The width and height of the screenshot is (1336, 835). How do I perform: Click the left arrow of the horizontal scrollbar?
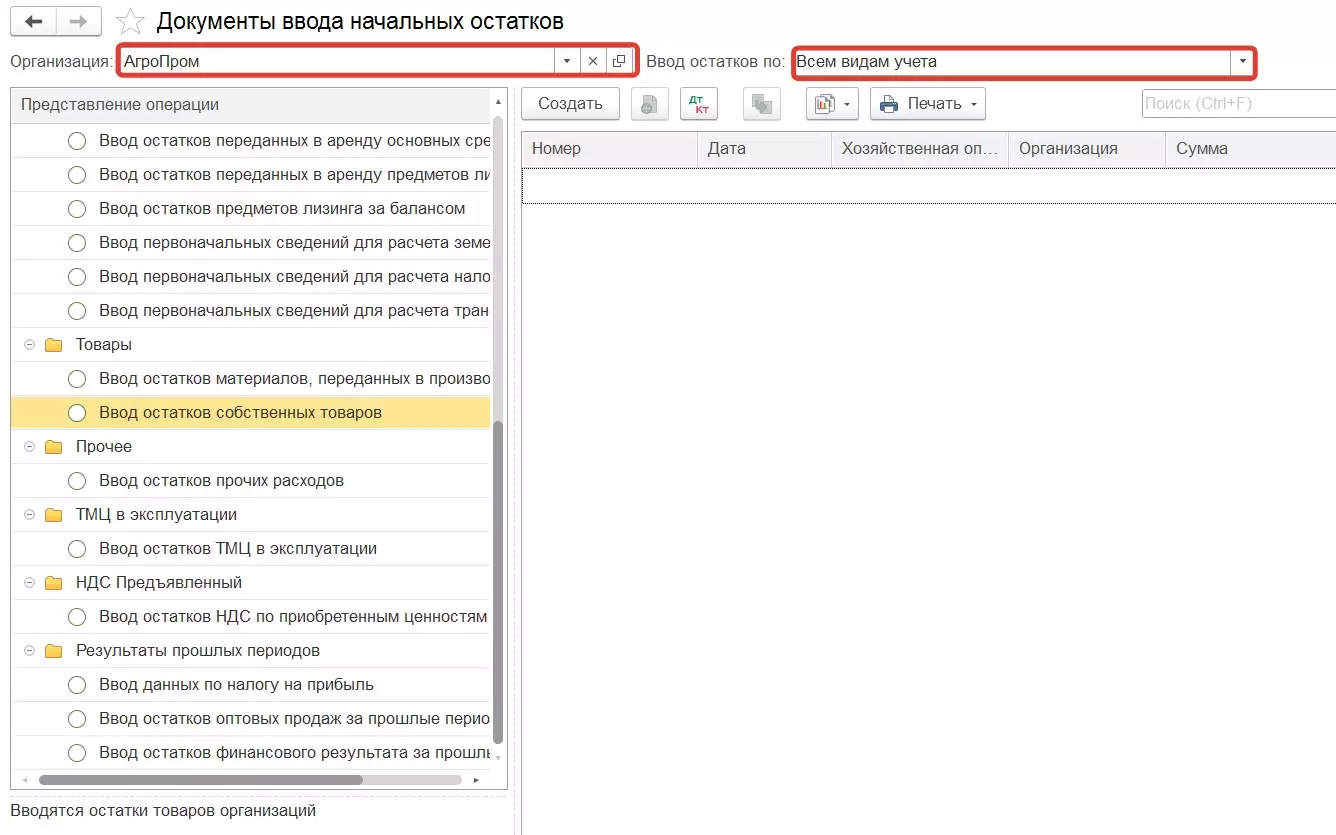click(26, 780)
